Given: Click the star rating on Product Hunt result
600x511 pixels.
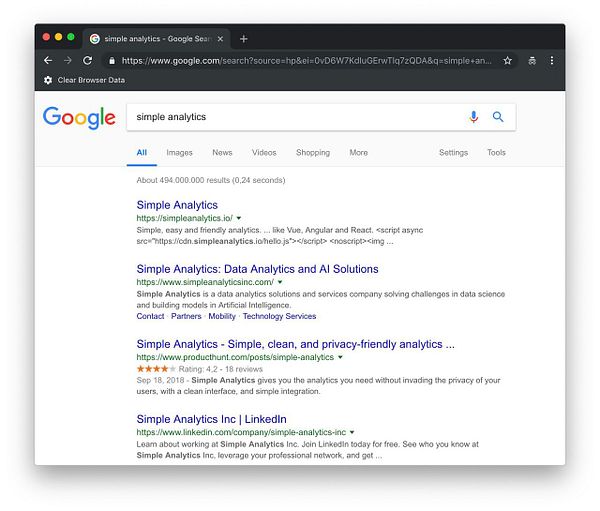Looking at the screenshot, I should click(156, 369).
